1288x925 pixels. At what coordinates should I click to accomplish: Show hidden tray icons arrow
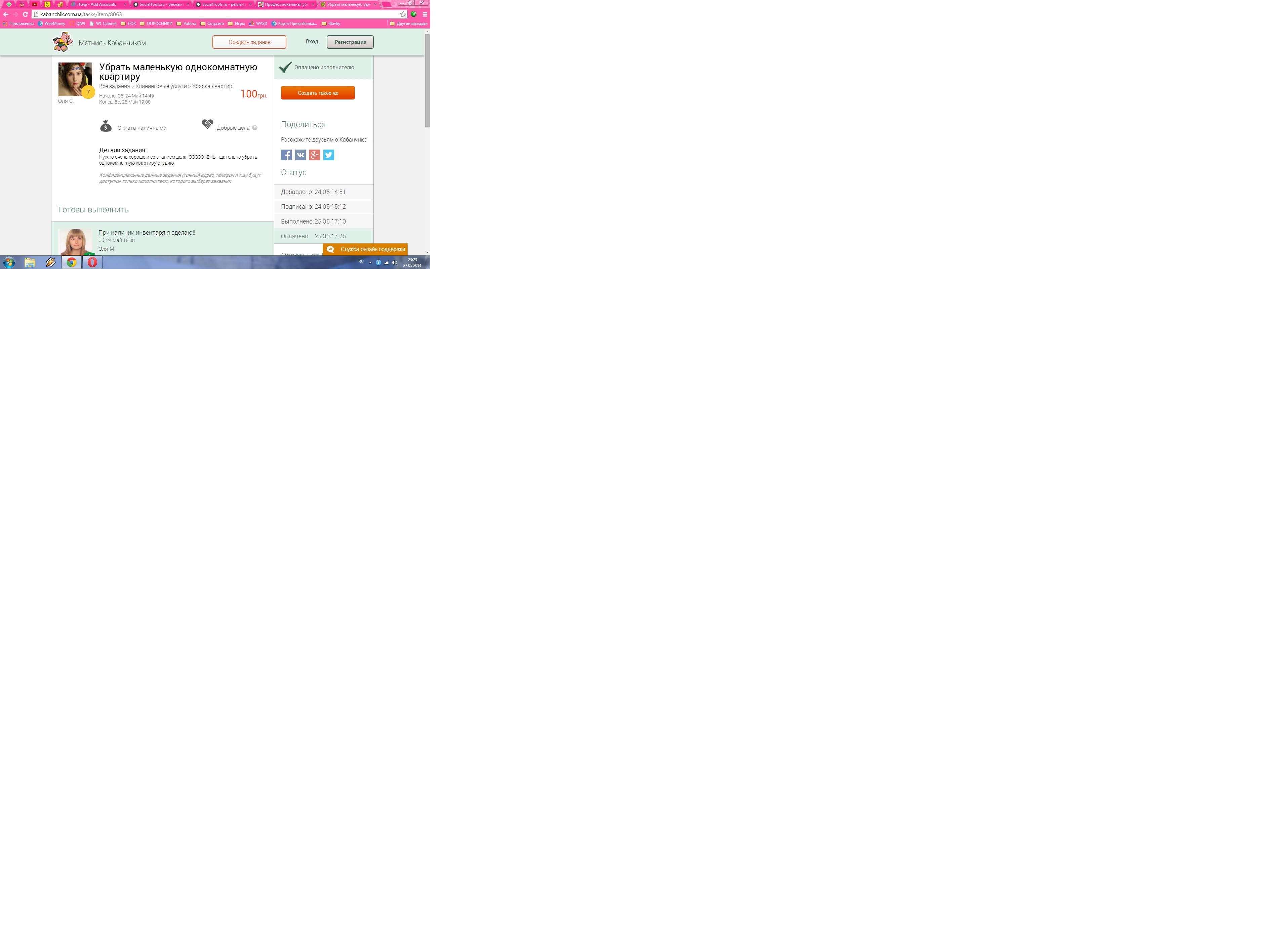pyautogui.click(x=370, y=262)
